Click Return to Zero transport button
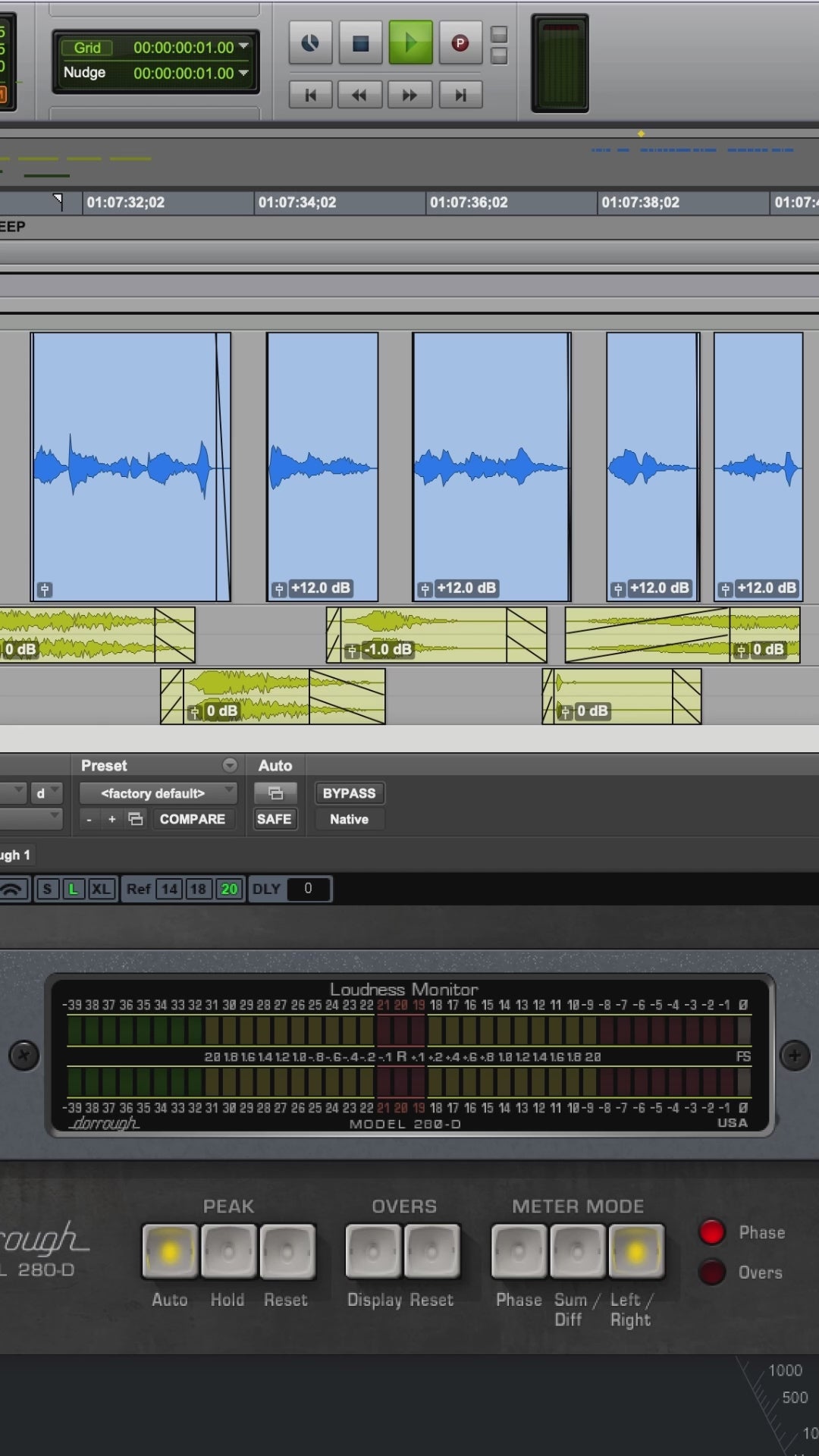This screenshot has height=1456, width=819. pyautogui.click(x=310, y=95)
